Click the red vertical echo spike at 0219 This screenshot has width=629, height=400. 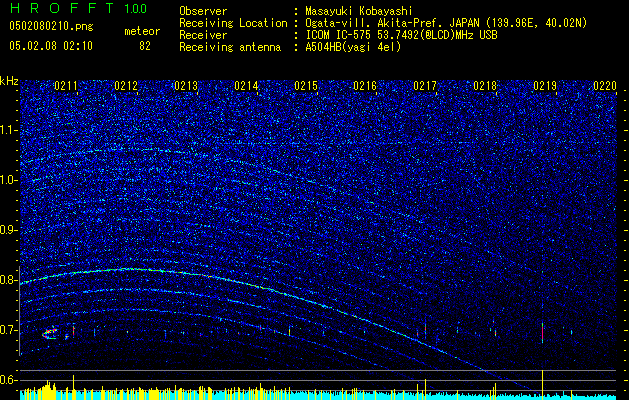[x=542, y=333]
